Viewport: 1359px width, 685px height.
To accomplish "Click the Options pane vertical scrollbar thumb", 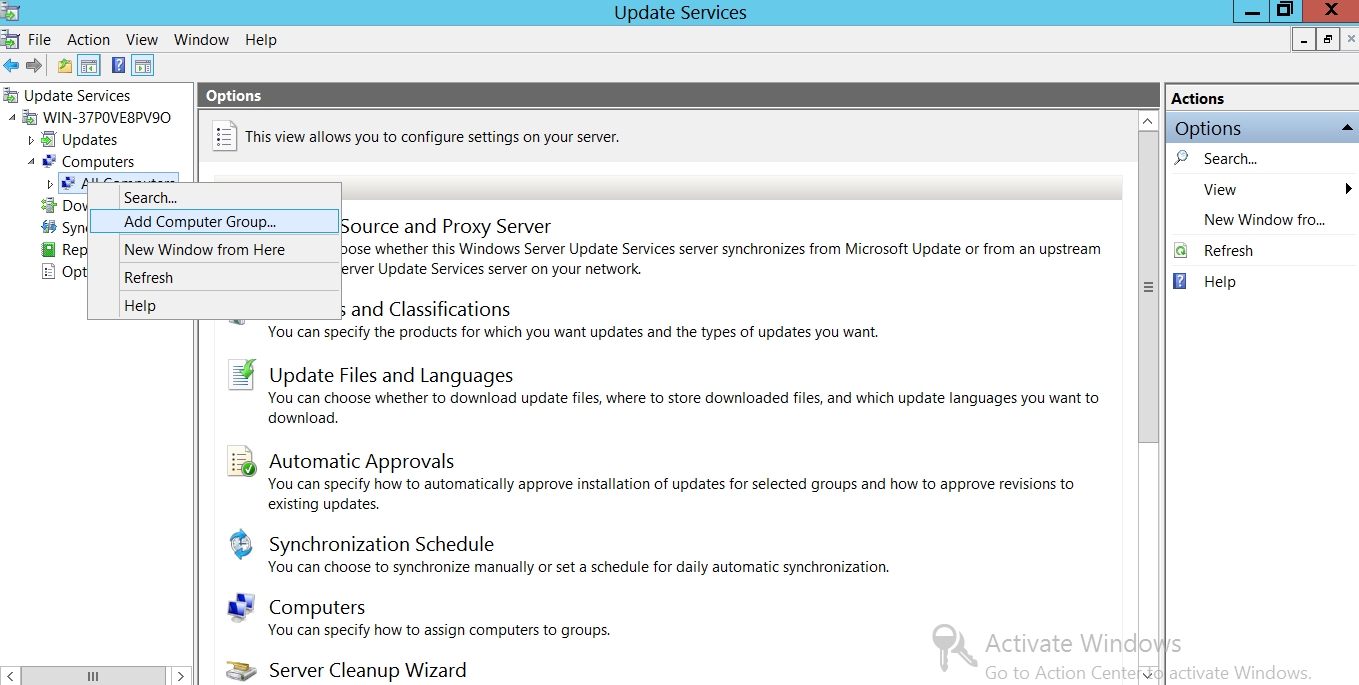I will pyautogui.click(x=1148, y=287).
